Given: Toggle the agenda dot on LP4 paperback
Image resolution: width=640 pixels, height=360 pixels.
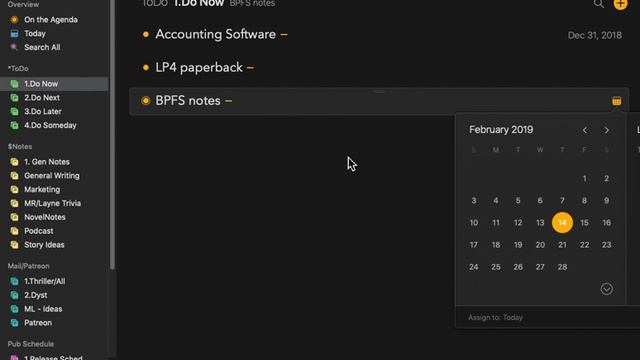Looking at the screenshot, I should click(146, 67).
